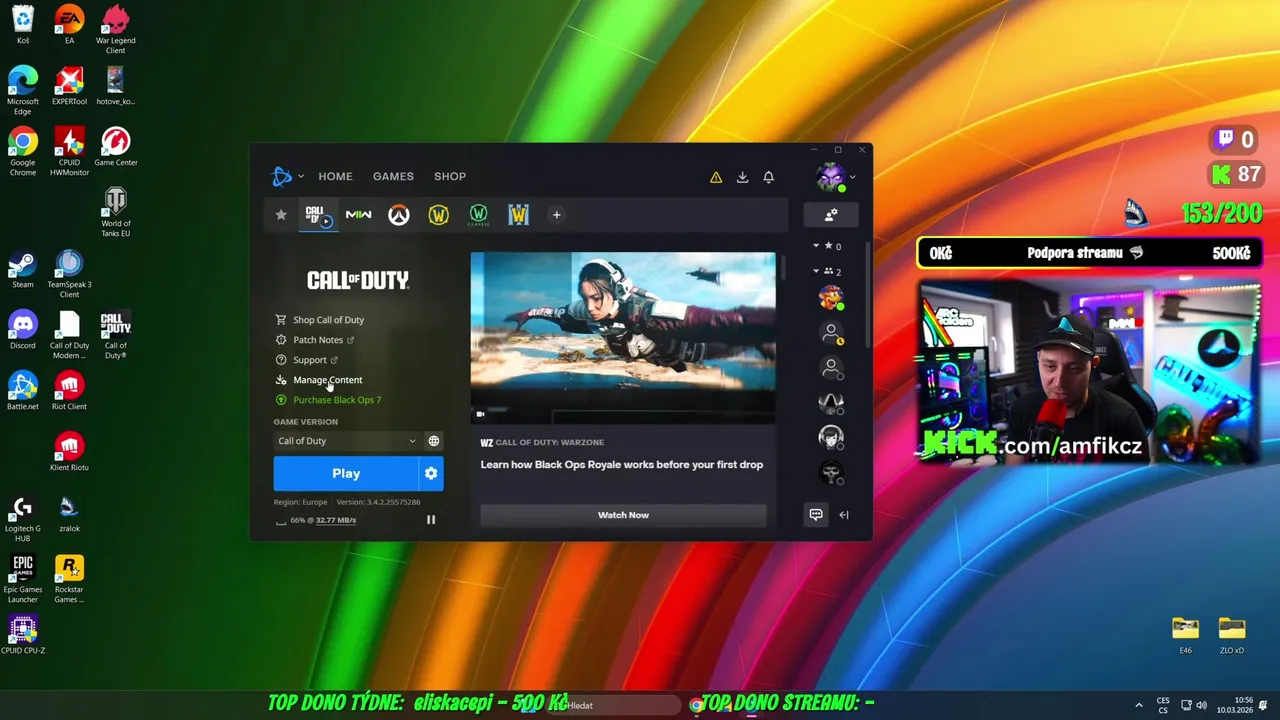Screen dimensions: 1280x720
Task: Open the Support link
Action: coord(309,360)
